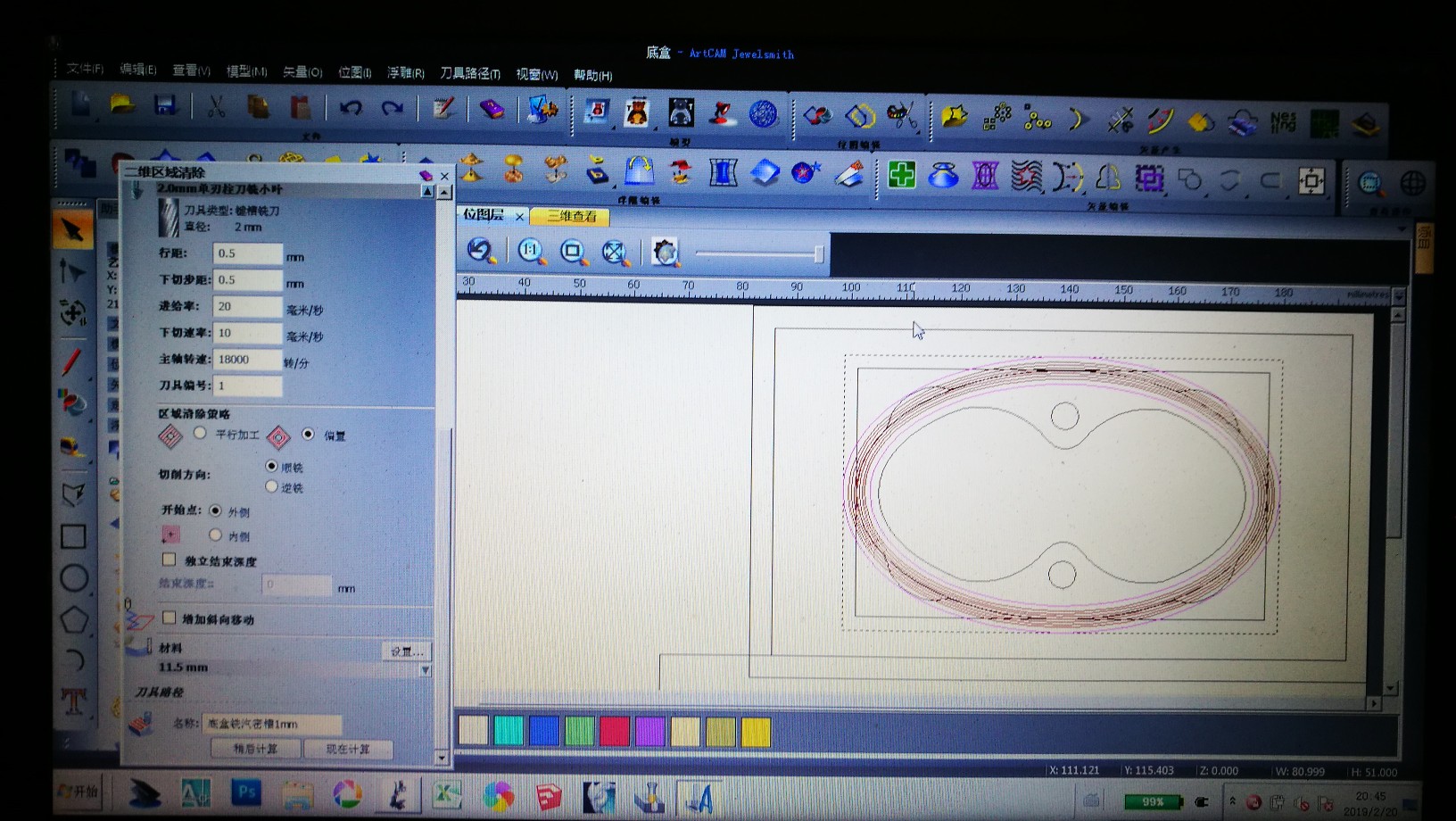Collapse the tool section with the up-triangle button
The height and width of the screenshot is (821, 1456).
427,191
